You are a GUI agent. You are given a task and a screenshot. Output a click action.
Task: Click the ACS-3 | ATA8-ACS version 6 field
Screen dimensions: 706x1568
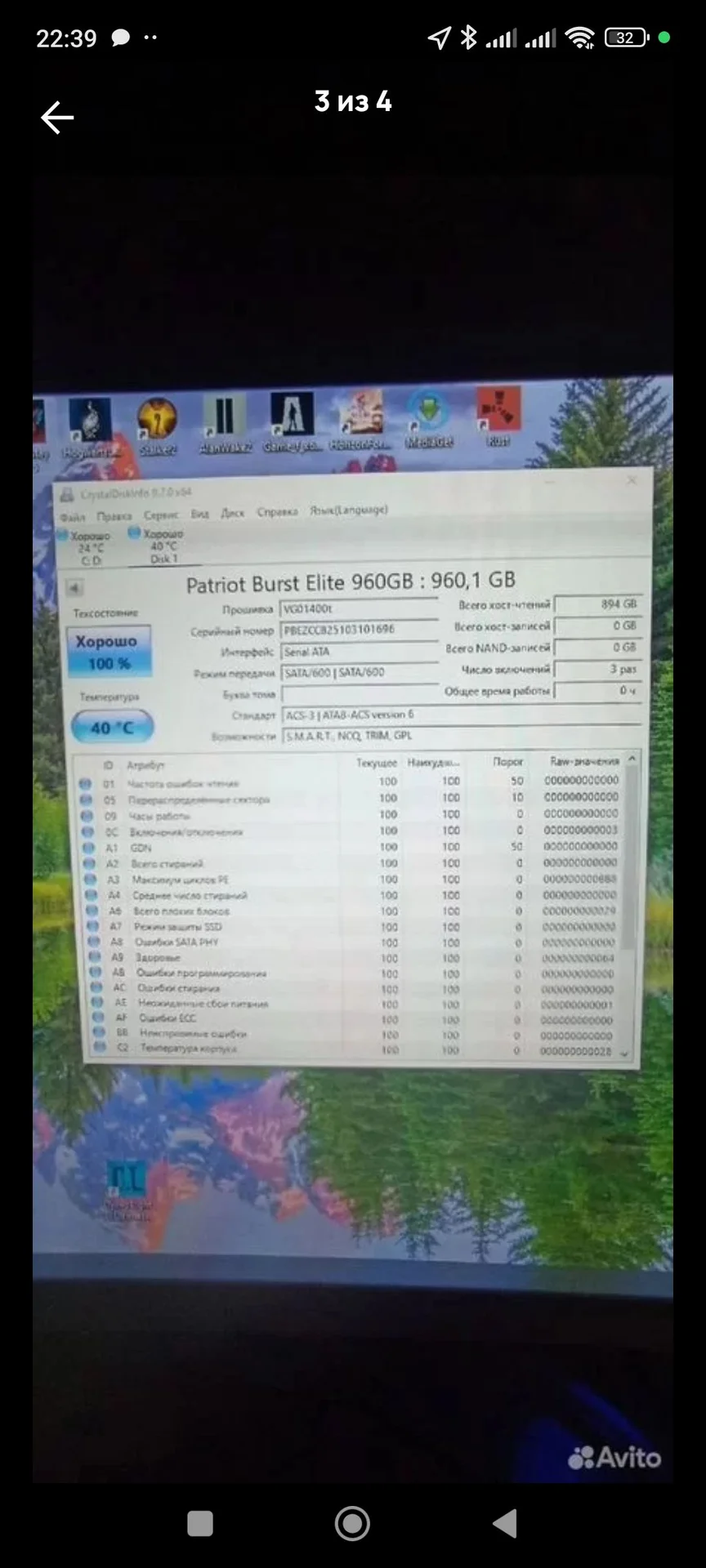(462, 715)
